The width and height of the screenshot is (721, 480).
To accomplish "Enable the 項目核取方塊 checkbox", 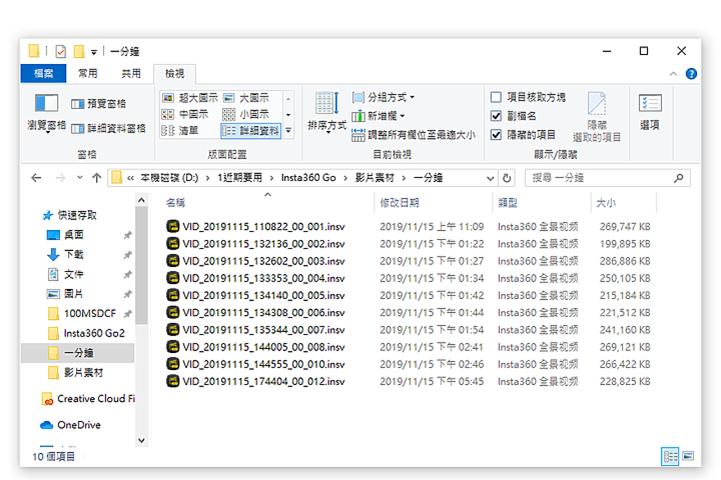I will click(496, 98).
